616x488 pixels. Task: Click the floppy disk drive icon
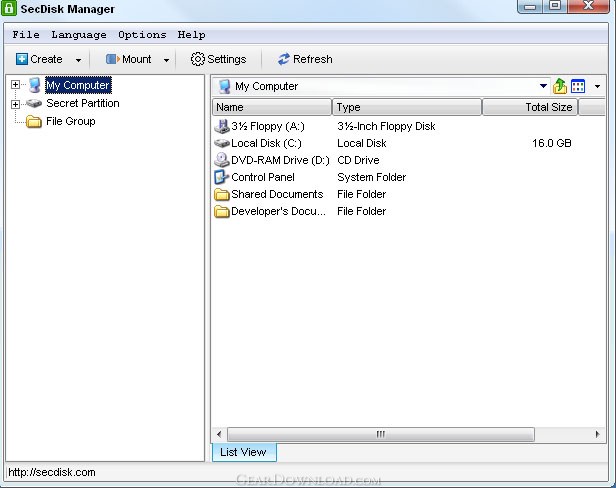coord(222,126)
